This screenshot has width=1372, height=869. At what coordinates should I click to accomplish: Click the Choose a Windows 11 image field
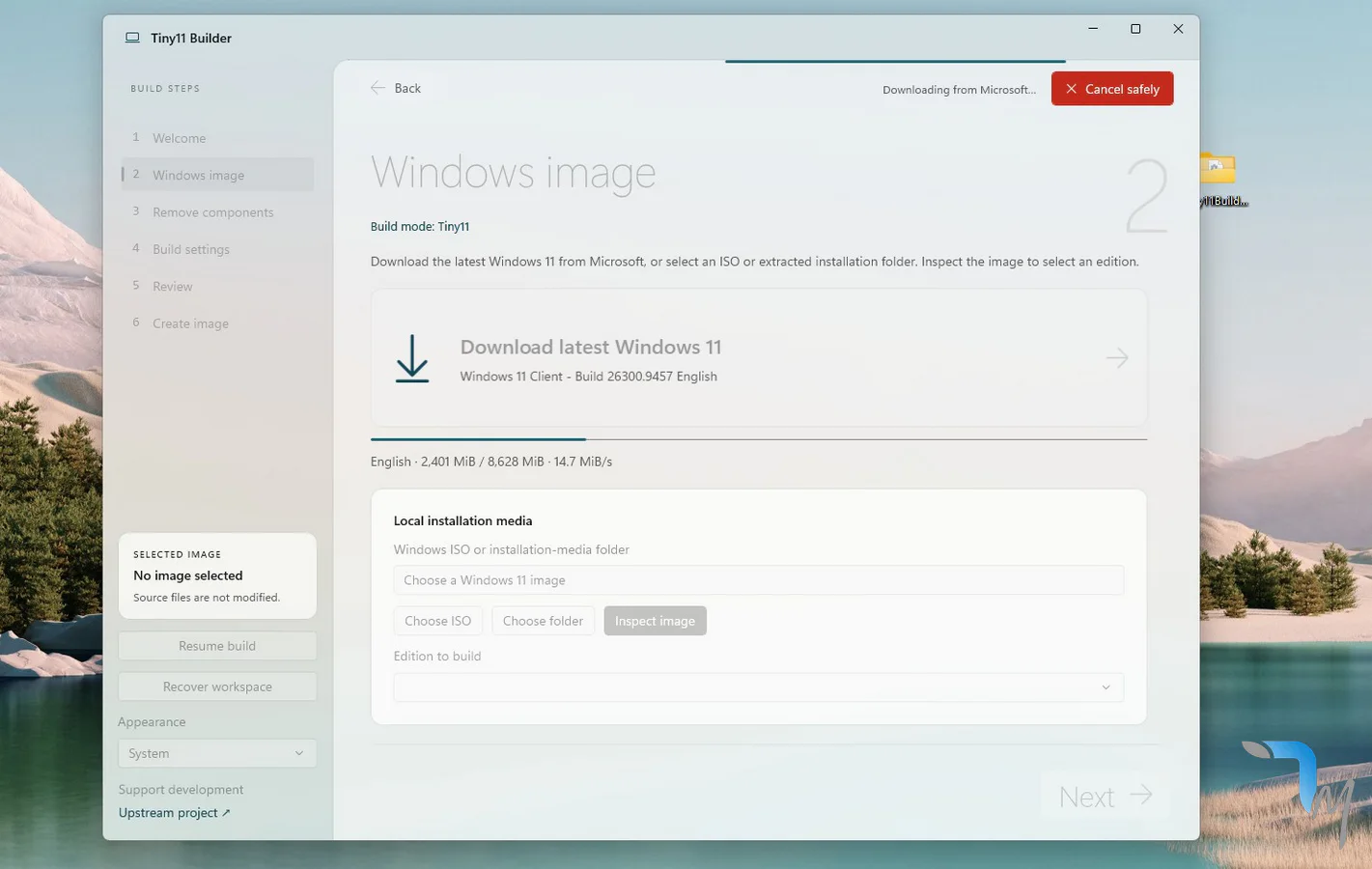click(x=758, y=580)
